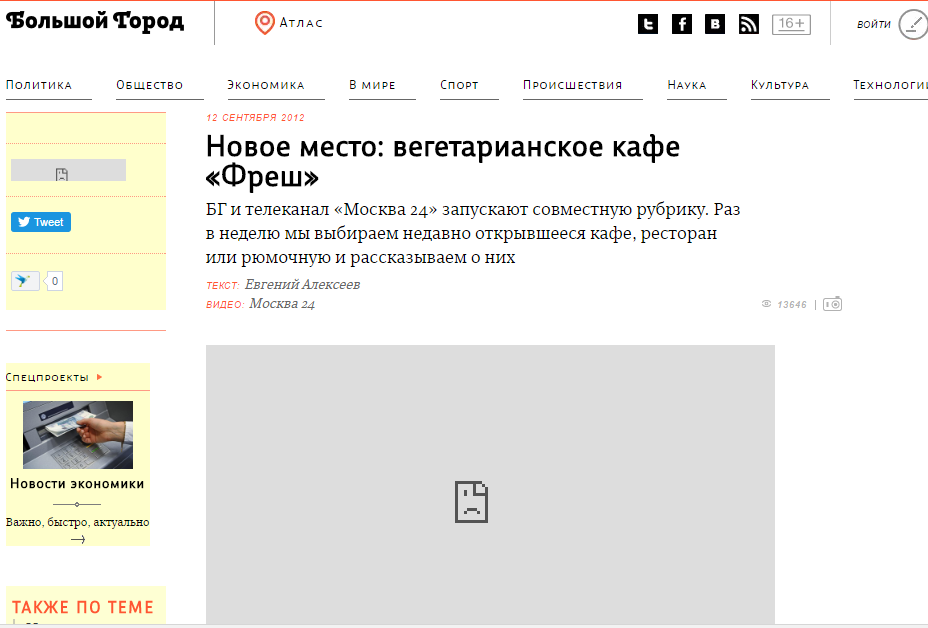The image size is (928, 628).
Task: Open the В мире section
Action: click(372, 85)
